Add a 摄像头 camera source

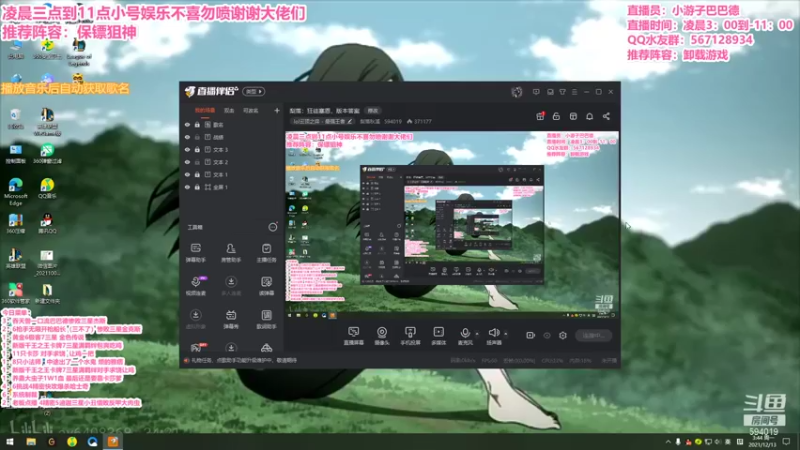382,336
